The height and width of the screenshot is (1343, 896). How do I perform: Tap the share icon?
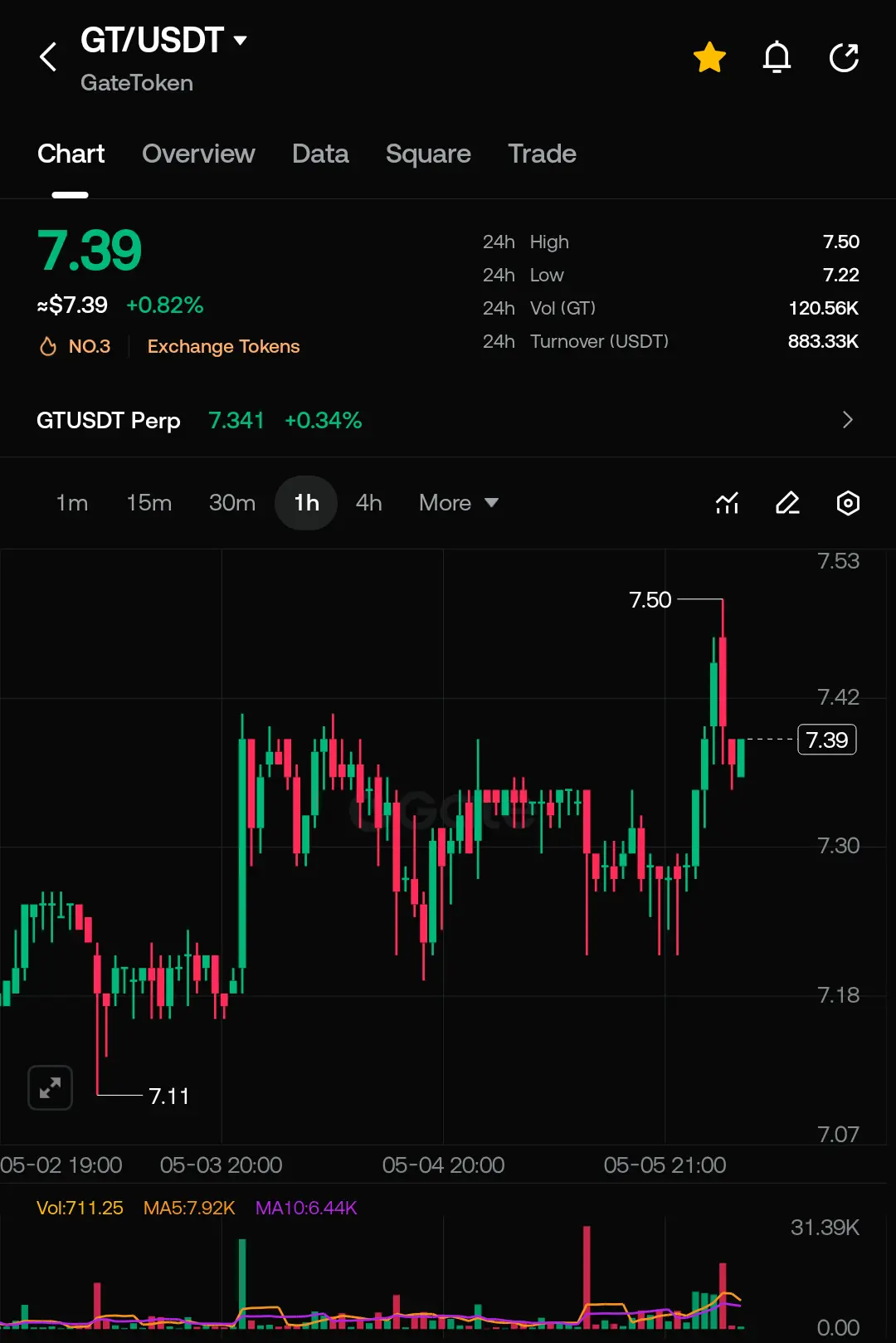(x=844, y=57)
